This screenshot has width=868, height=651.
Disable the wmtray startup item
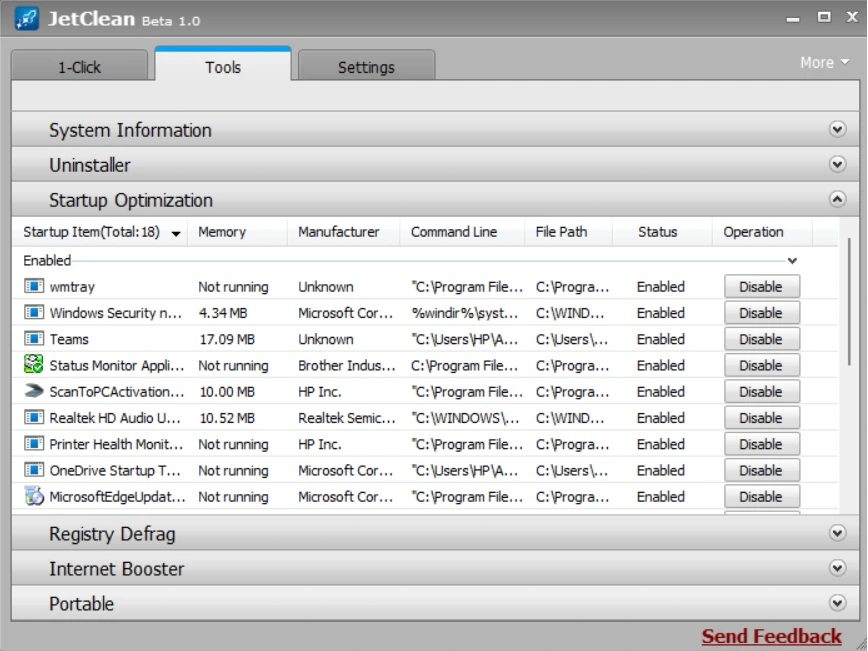click(x=762, y=287)
